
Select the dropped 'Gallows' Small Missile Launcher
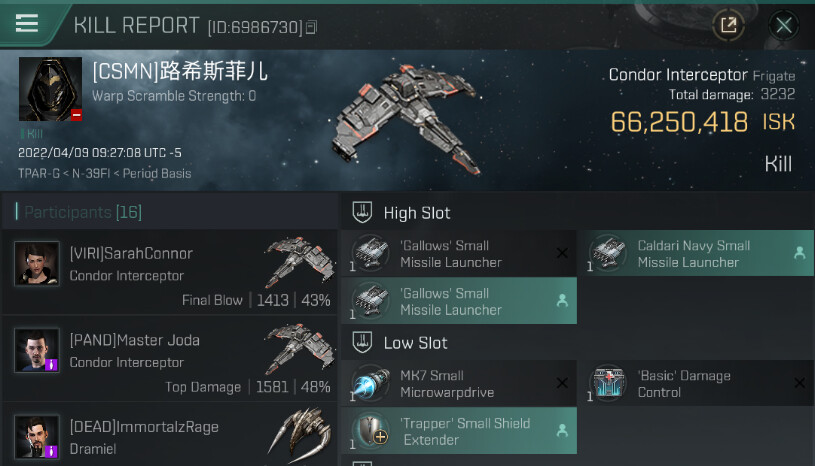459,301
